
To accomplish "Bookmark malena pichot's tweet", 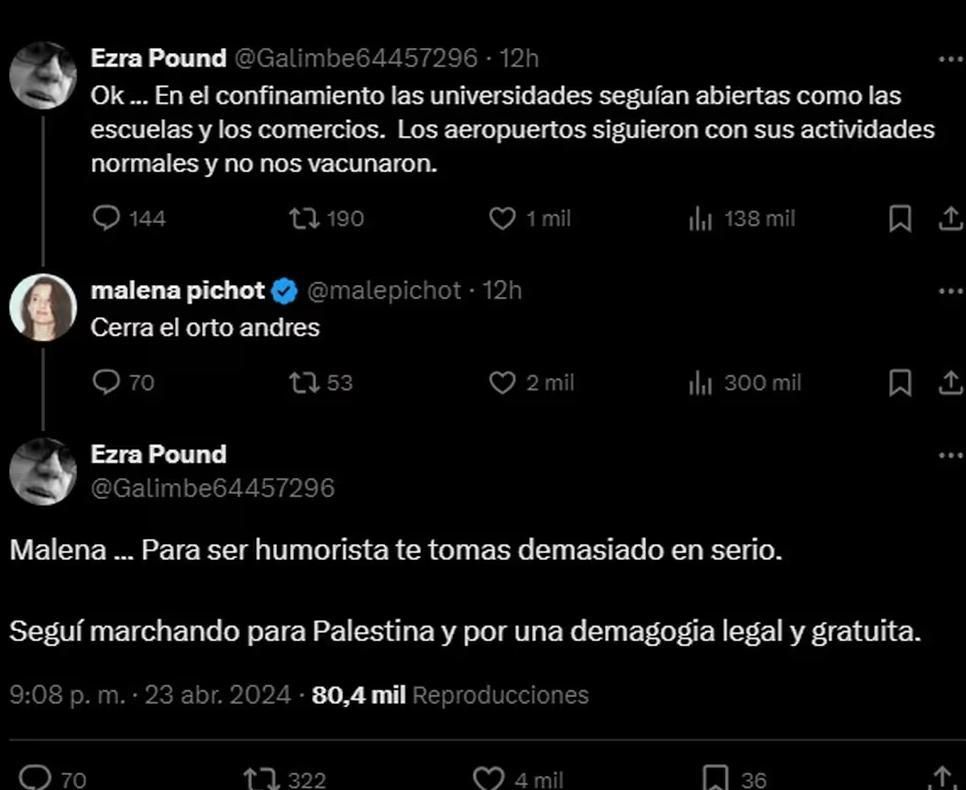I will pyautogui.click(x=900, y=382).
